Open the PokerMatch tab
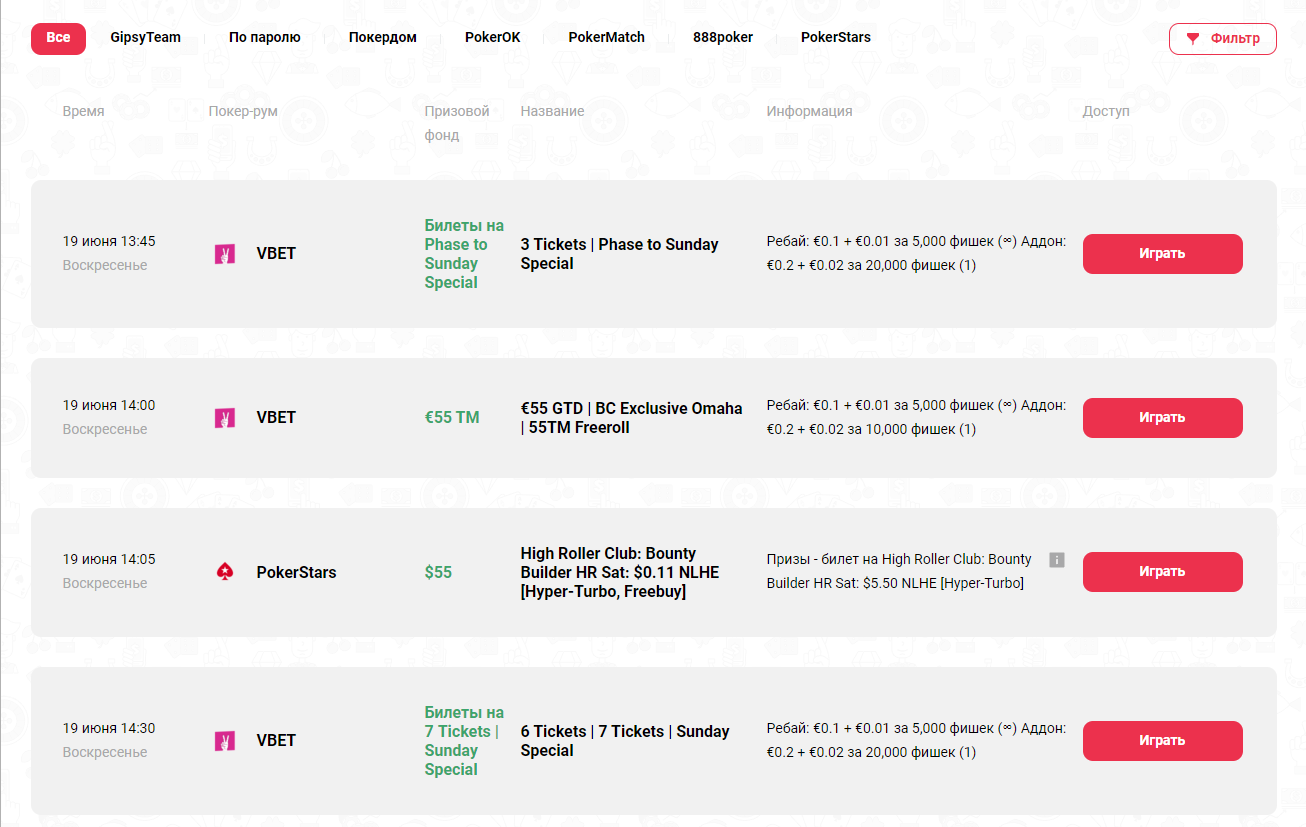This screenshot has width=1306, height=827. coord(607,38)
